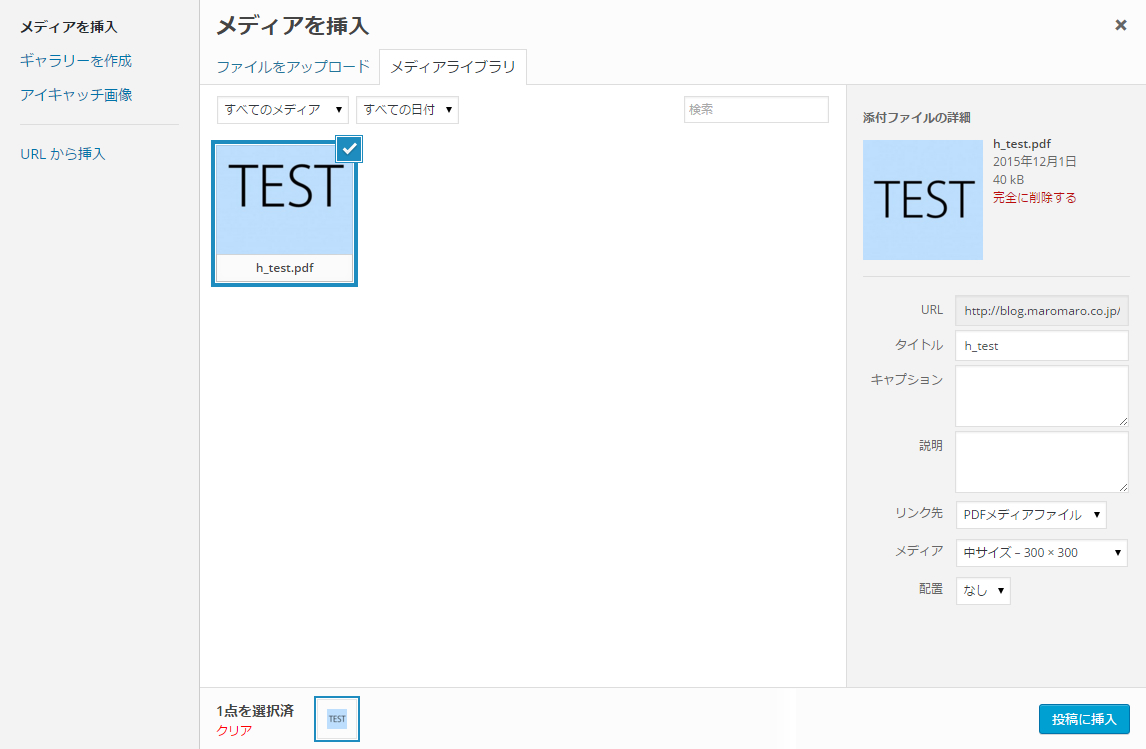Select URL から挿入 in sidebar
The image size is (1146, 749).
click(x=63, y=153)
